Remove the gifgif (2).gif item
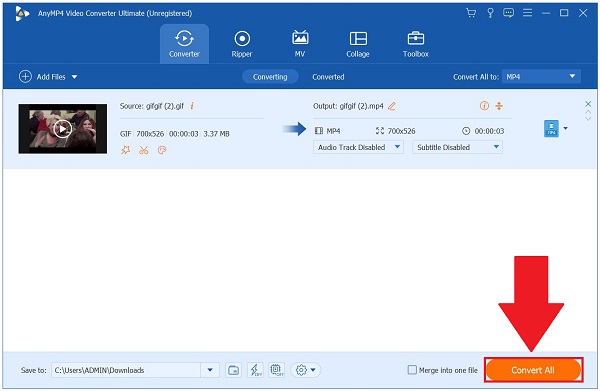 click(588, 104)
